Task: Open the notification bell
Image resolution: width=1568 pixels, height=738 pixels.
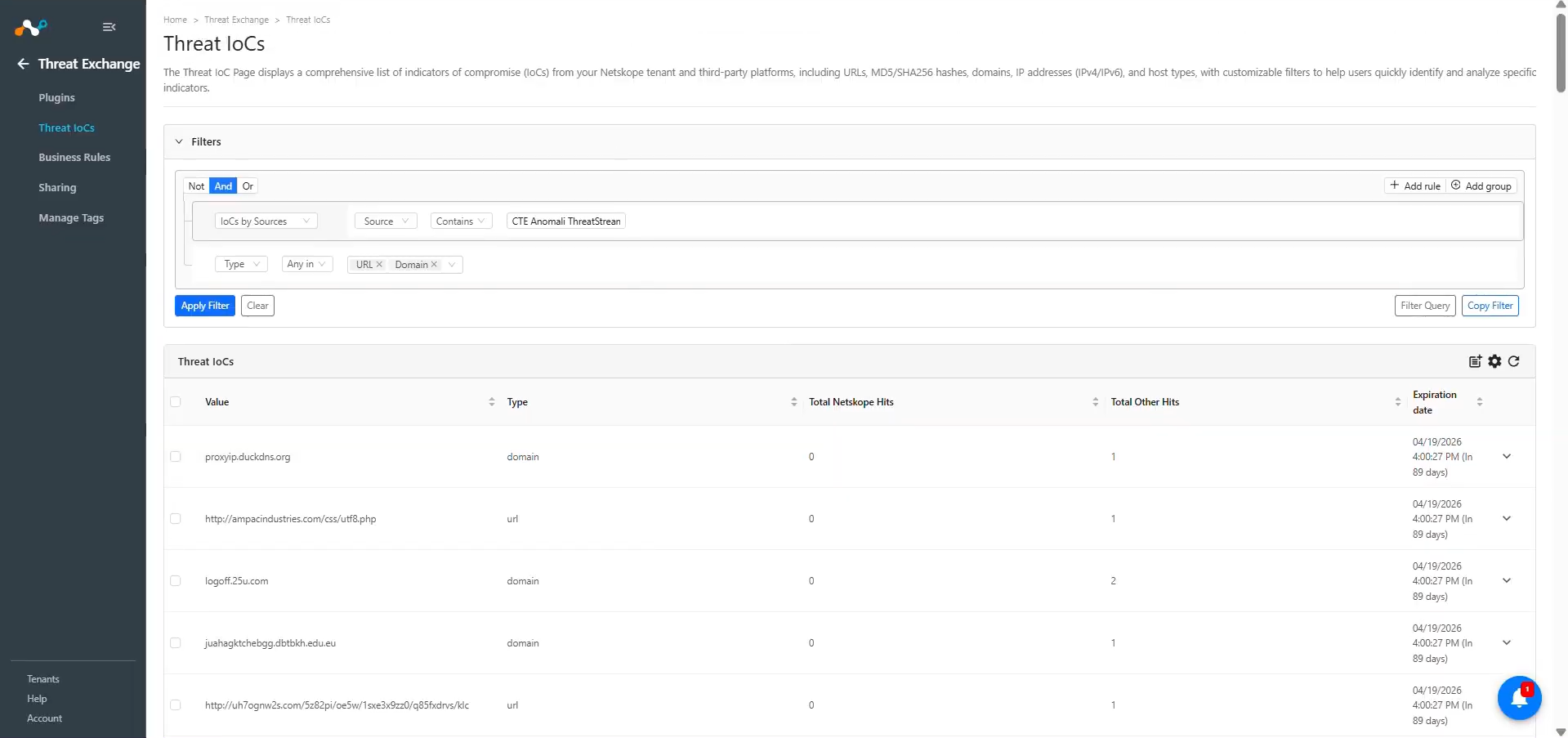Action: (x=1519, y=698)
